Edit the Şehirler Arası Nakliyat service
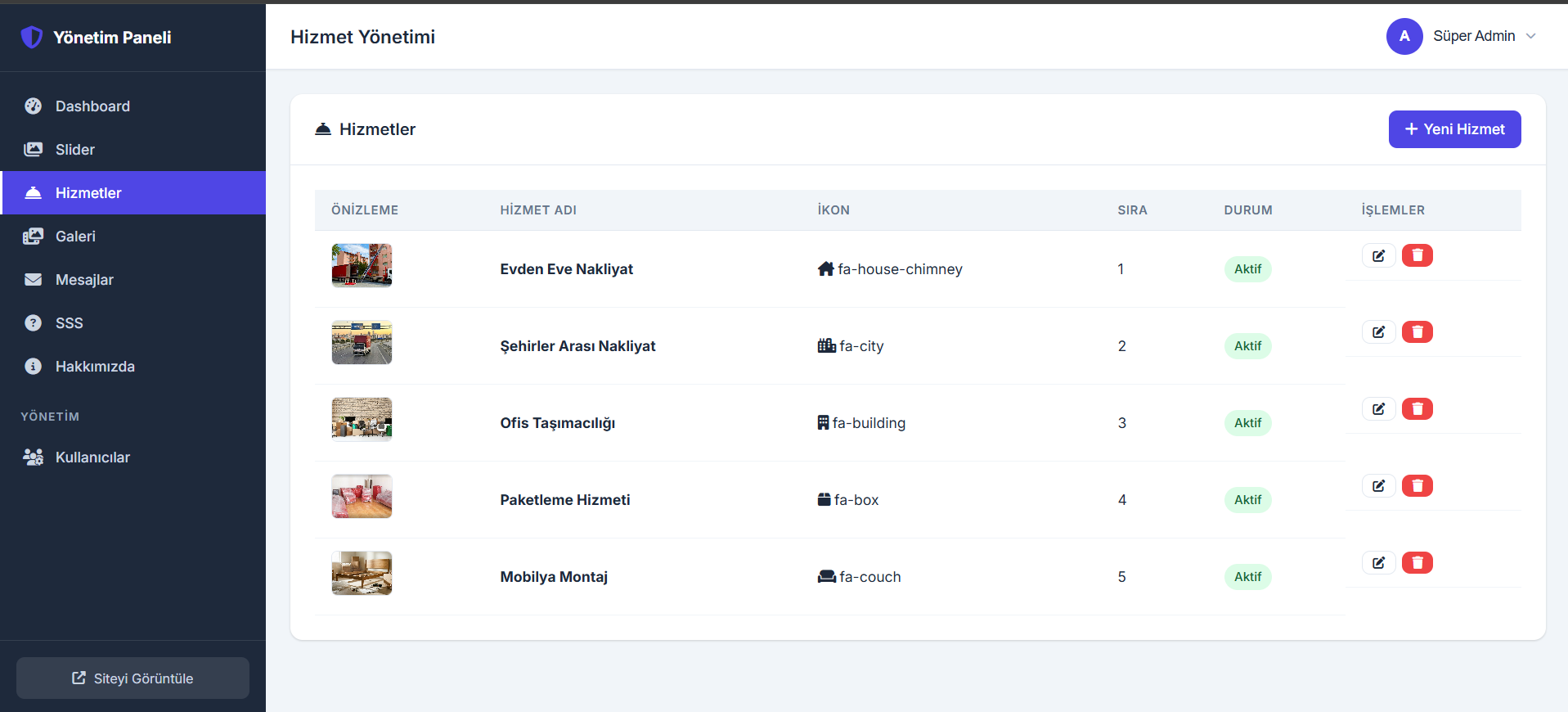The width and height of the screenshot is (1568, 712). click(x=1378, y=331)
